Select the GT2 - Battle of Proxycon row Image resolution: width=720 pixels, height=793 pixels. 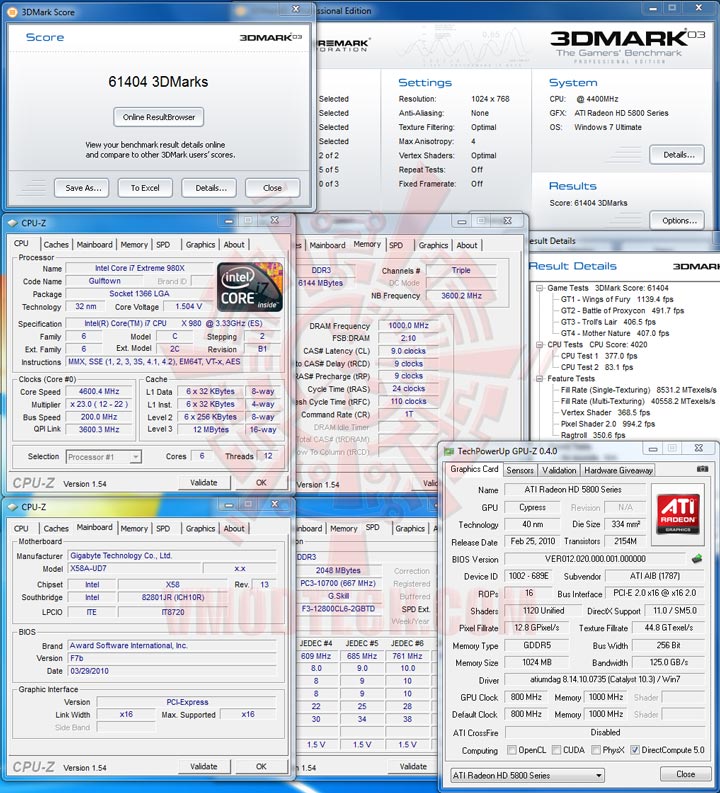[x=622, y=311]
